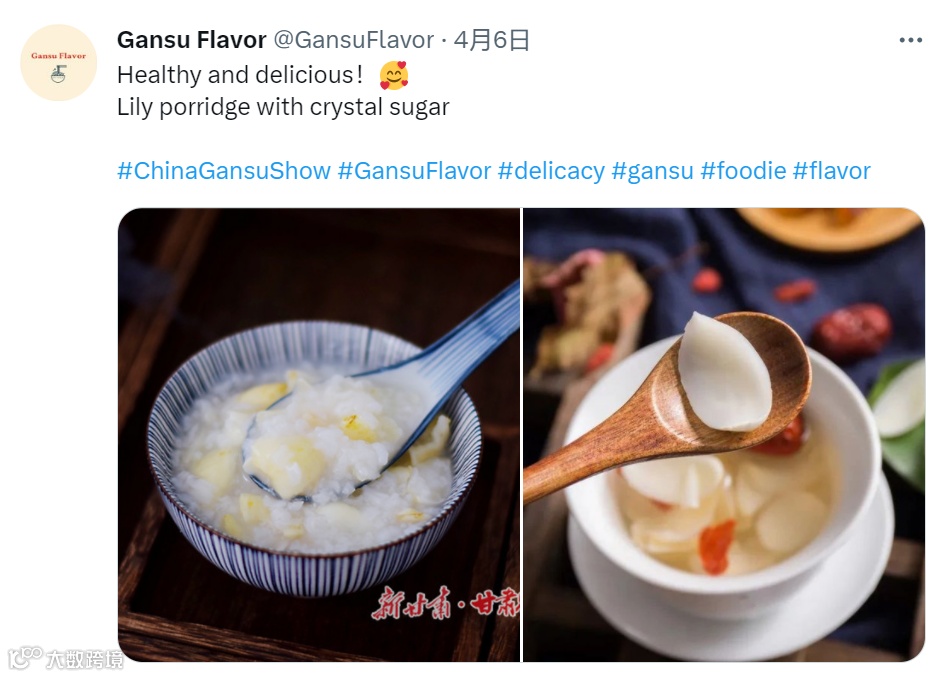Open the lily porridge blue bowl photo
Screen dimensions: 948x677
[319, 435]
